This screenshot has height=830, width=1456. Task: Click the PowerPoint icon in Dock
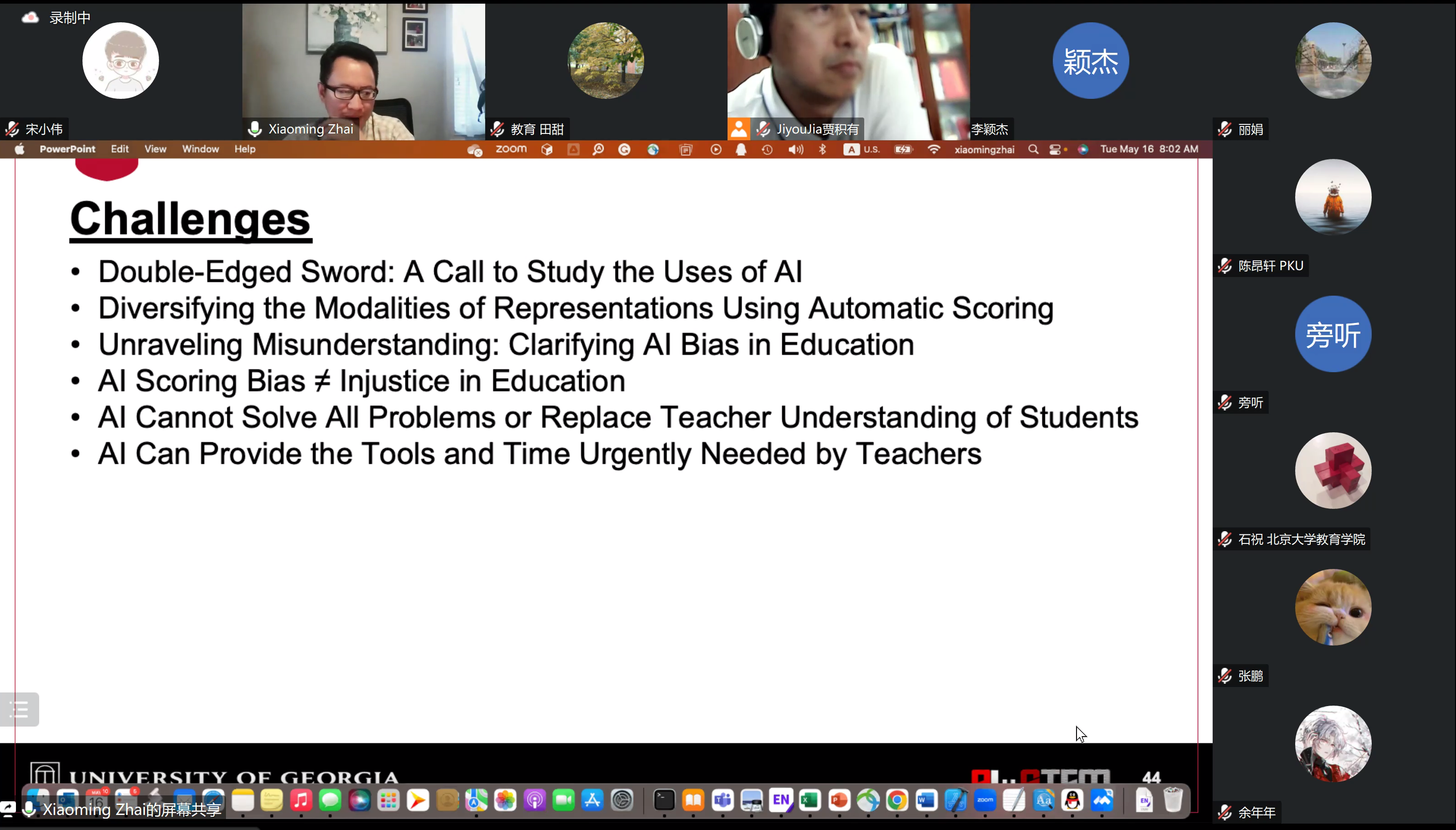(839, 800)
